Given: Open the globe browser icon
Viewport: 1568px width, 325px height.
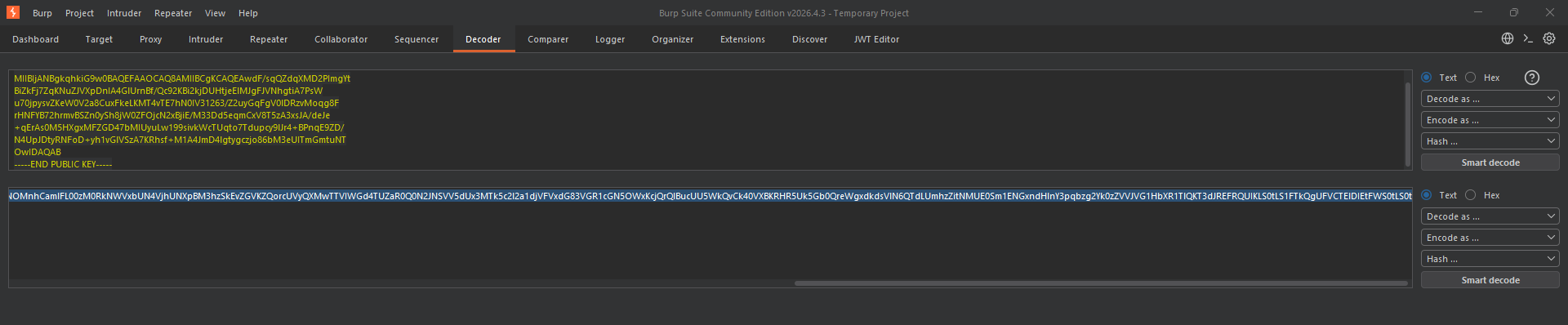Looking at the screenshot, I should [x=1508, y=38].
